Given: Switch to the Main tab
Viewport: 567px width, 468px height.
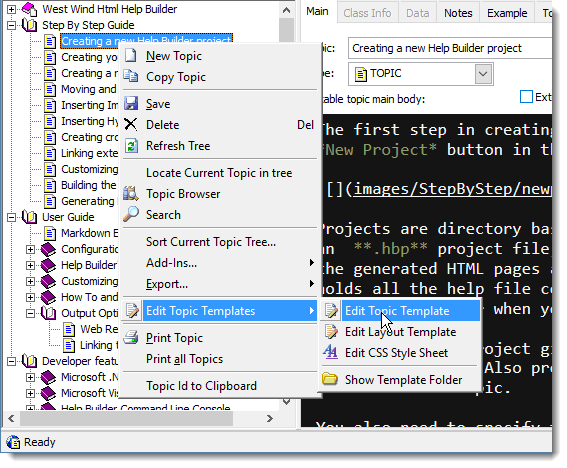Looking at the screenshot, I should 317,12.
